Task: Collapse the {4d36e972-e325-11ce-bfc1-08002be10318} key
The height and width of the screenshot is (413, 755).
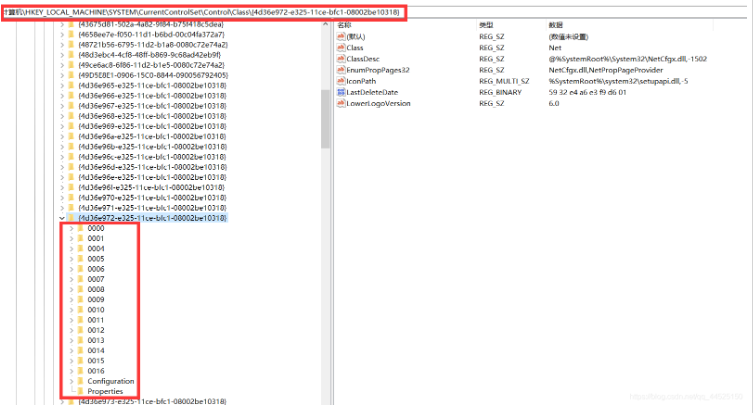Action: click(x=62, y=218)
